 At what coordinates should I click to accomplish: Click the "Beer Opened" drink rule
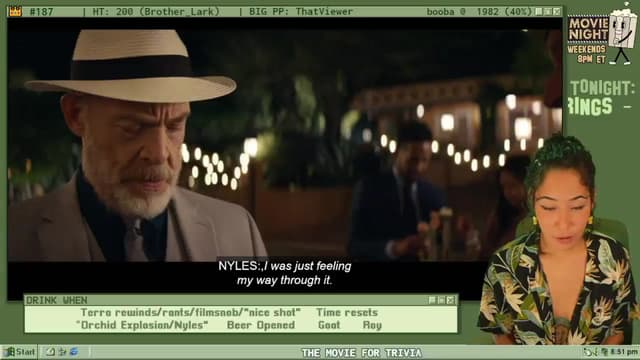[x=261, y=325]
